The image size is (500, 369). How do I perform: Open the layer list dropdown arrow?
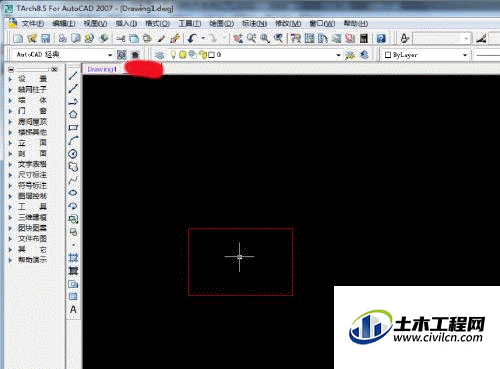(x=338, y=55)
